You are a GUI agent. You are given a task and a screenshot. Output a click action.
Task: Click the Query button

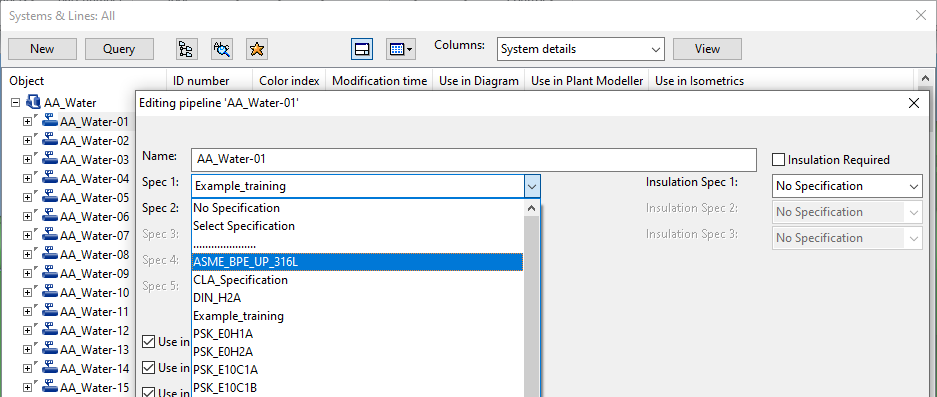[x=119, y=49]
